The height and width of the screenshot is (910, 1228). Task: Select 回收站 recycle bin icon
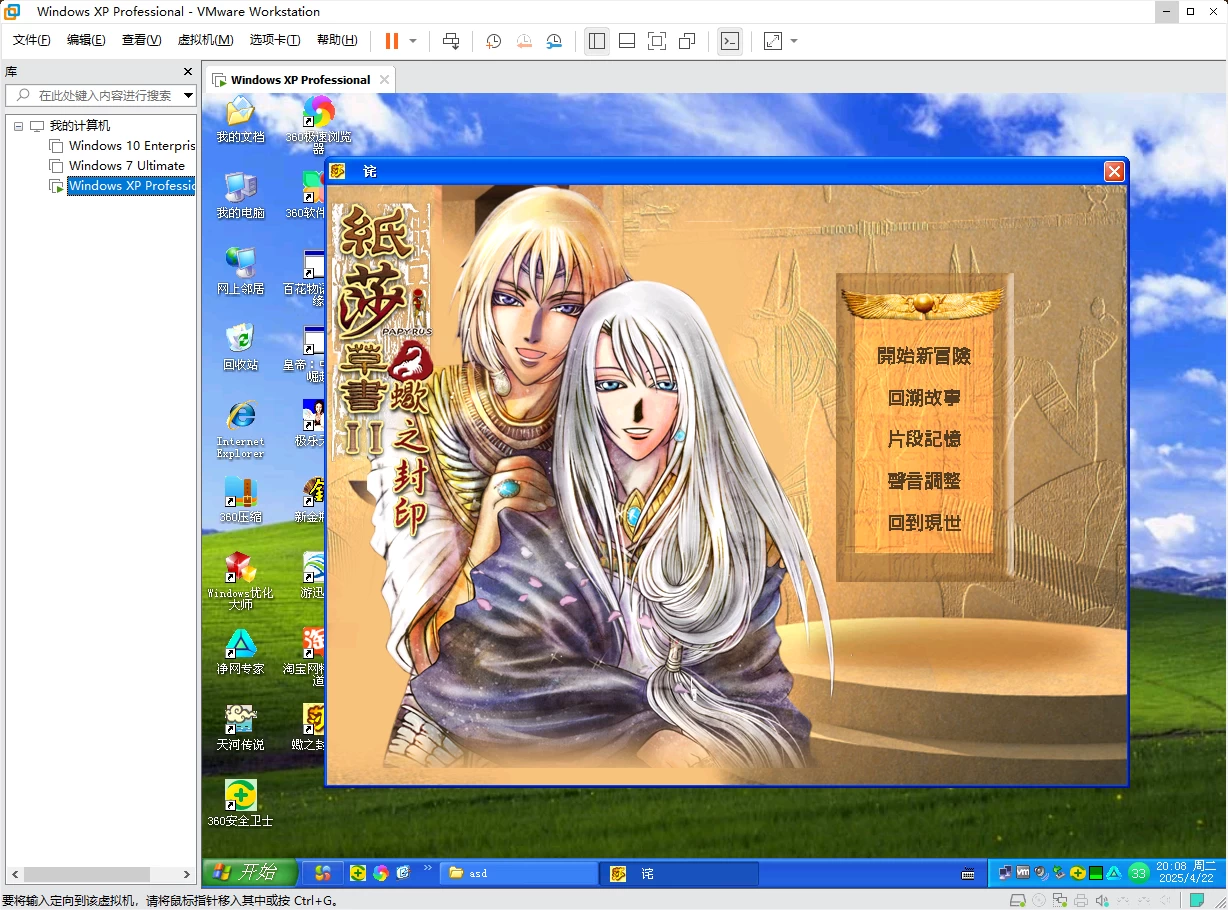[240, 347]
